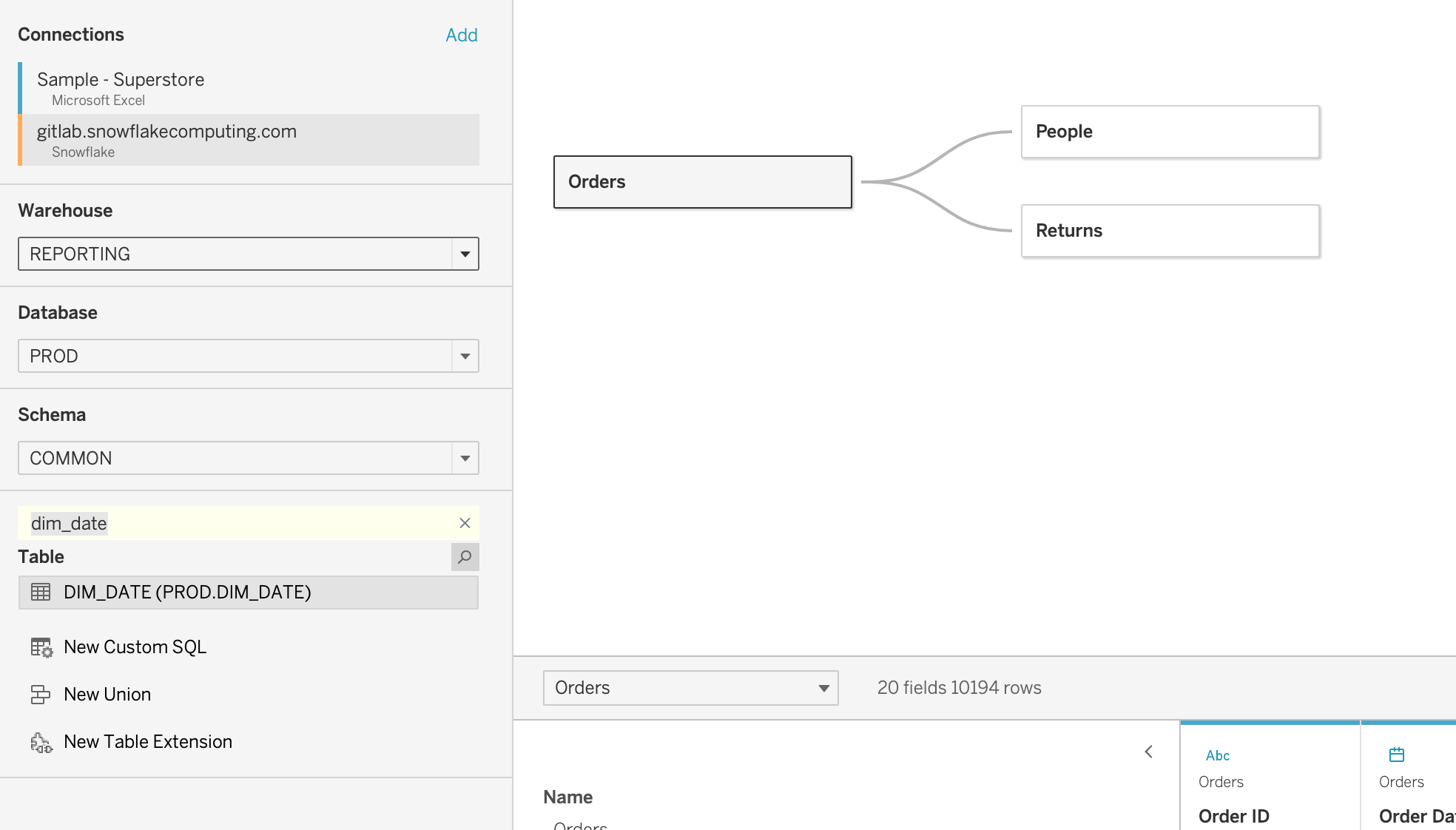Click the table search magnifier icon

click(465, 557)
